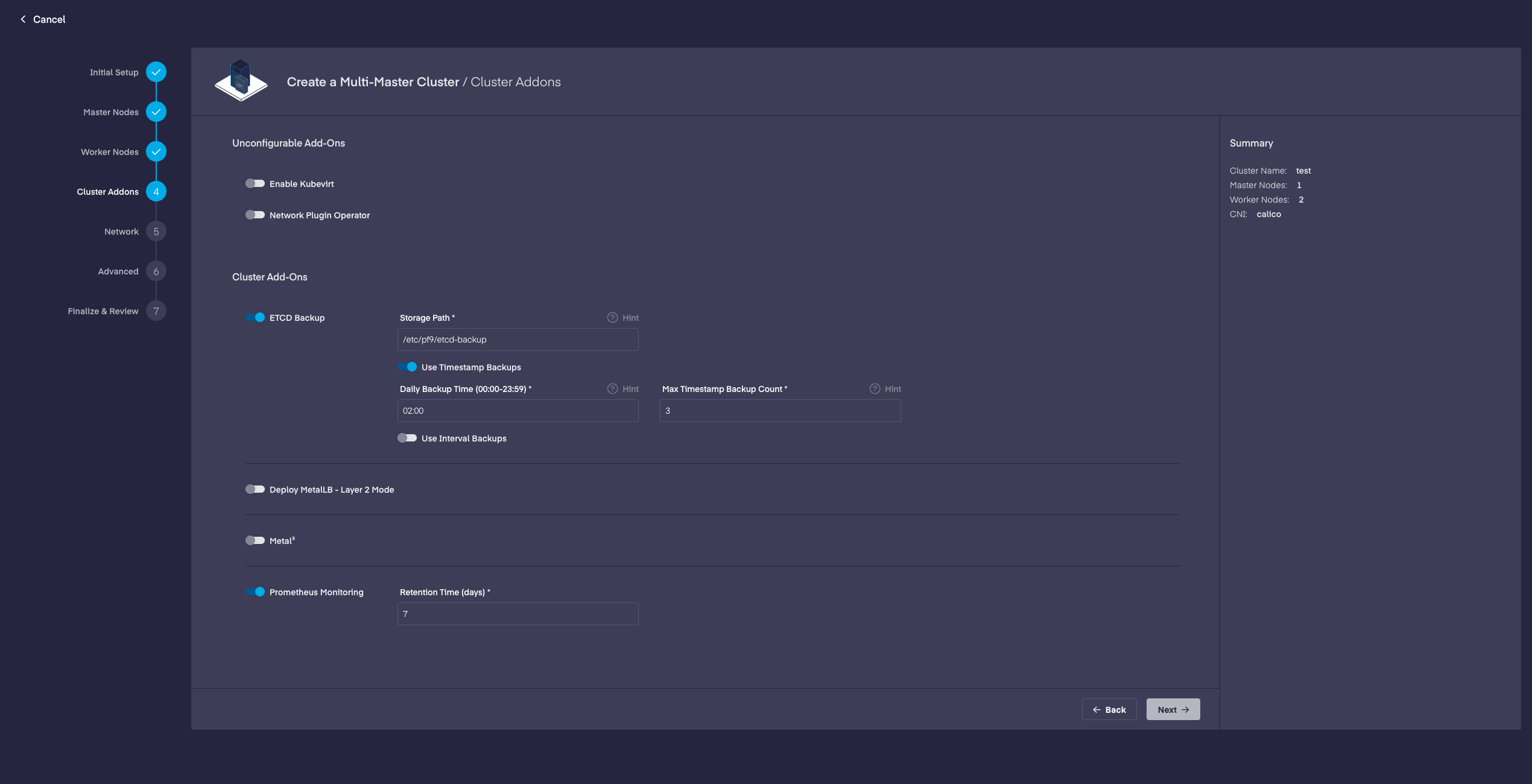The height and width of the screenshot is (784, 1532).
Task: Toggle Use Interval Backups on
Action: (x=407, y=438)
